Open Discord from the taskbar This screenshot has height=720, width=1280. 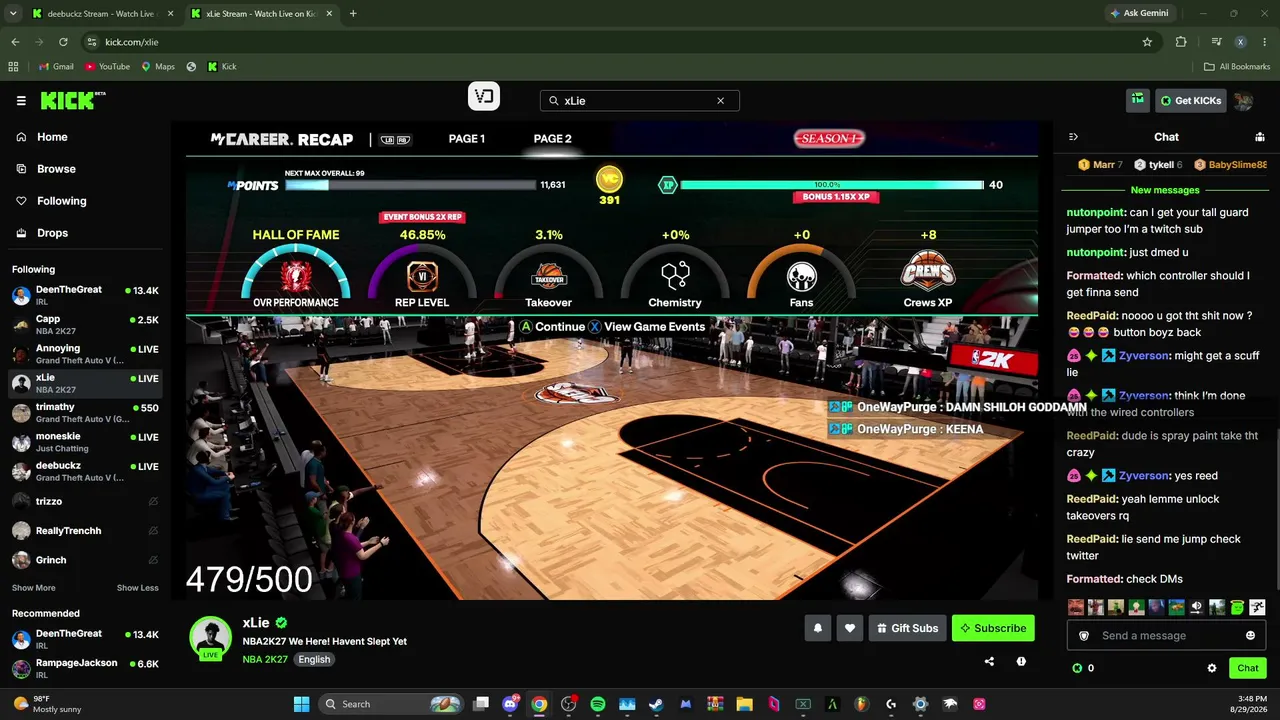pos(510,704)
